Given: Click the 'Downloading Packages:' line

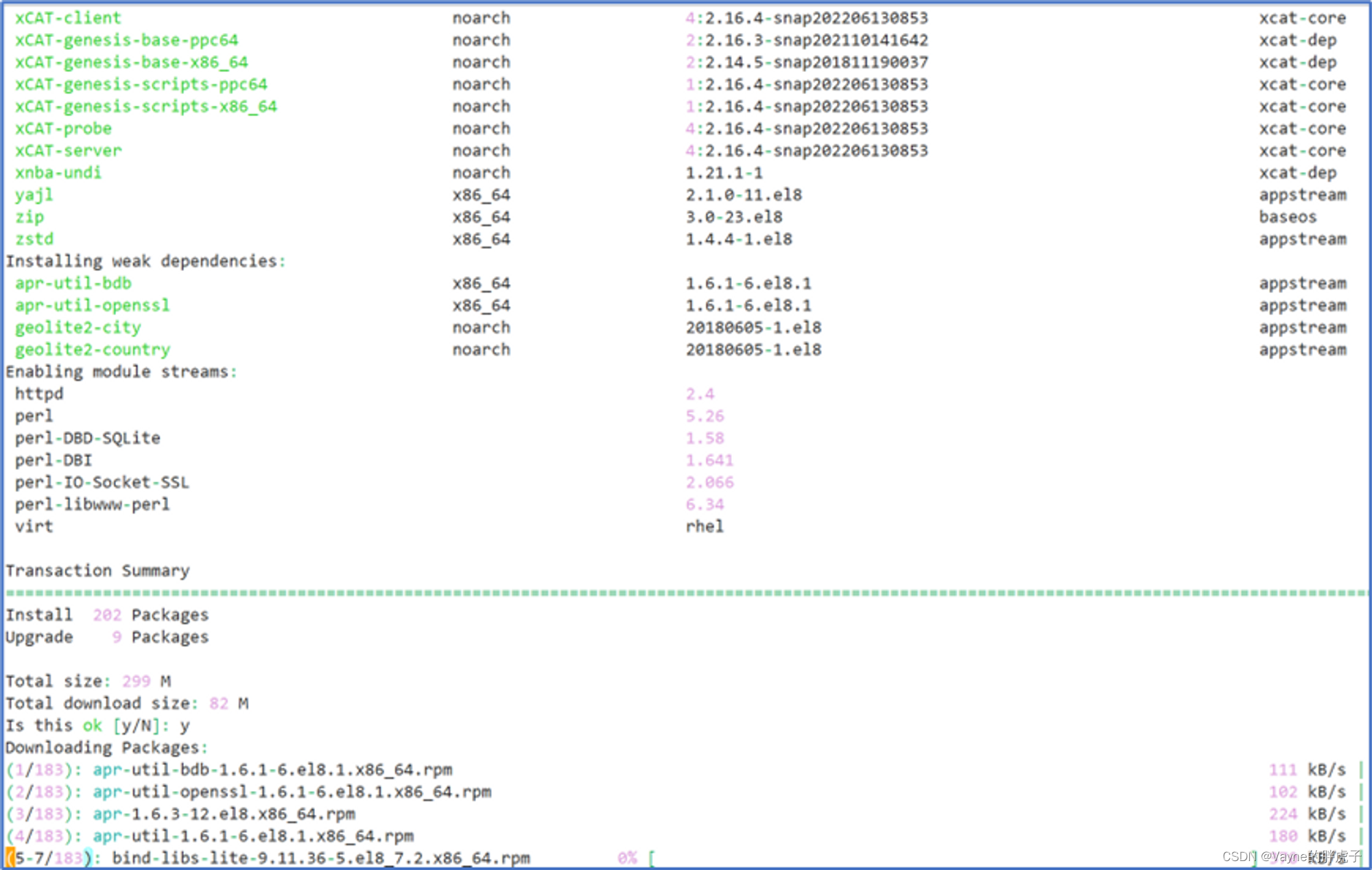Looking at the screenshot, I should [107, 747].
